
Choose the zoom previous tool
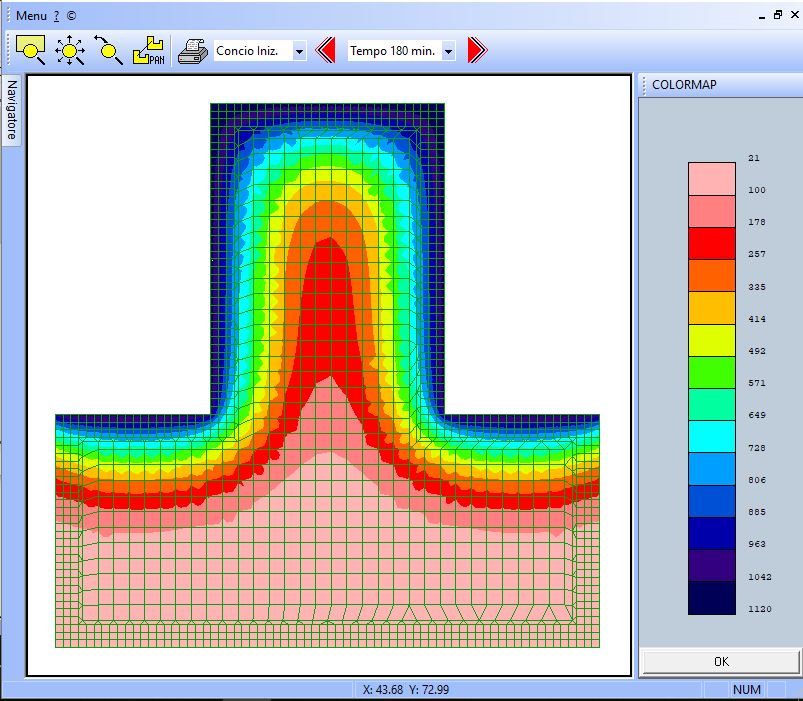[x=108, y=50]
